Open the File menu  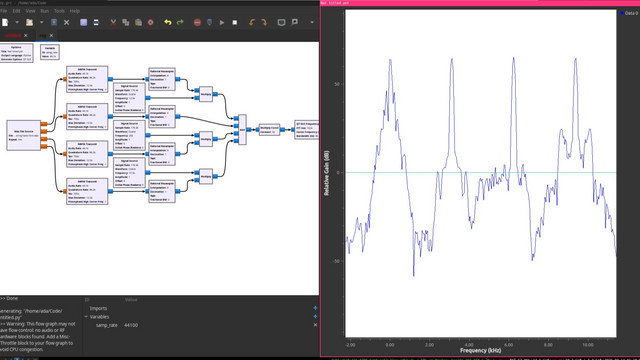click(x=3, y=11)
